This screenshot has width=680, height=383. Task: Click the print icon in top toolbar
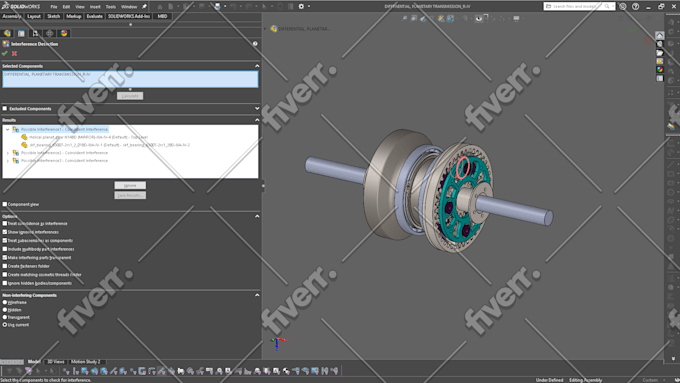point(217,7)
